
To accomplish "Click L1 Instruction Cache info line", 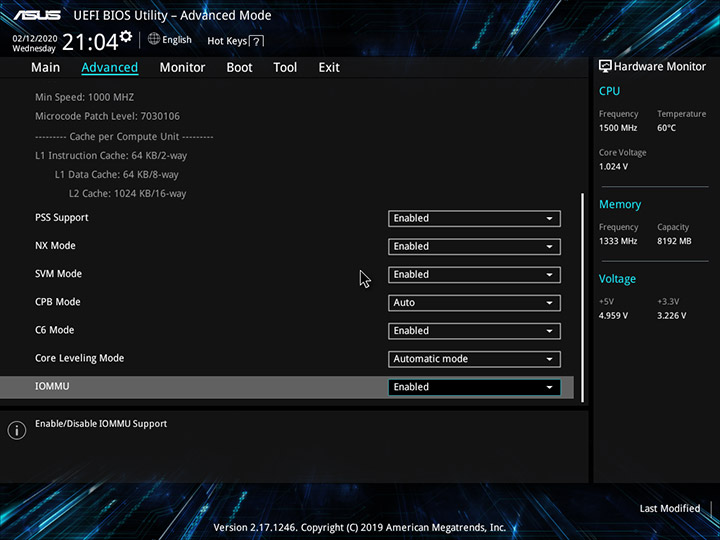I will click(x=111, y=156).
